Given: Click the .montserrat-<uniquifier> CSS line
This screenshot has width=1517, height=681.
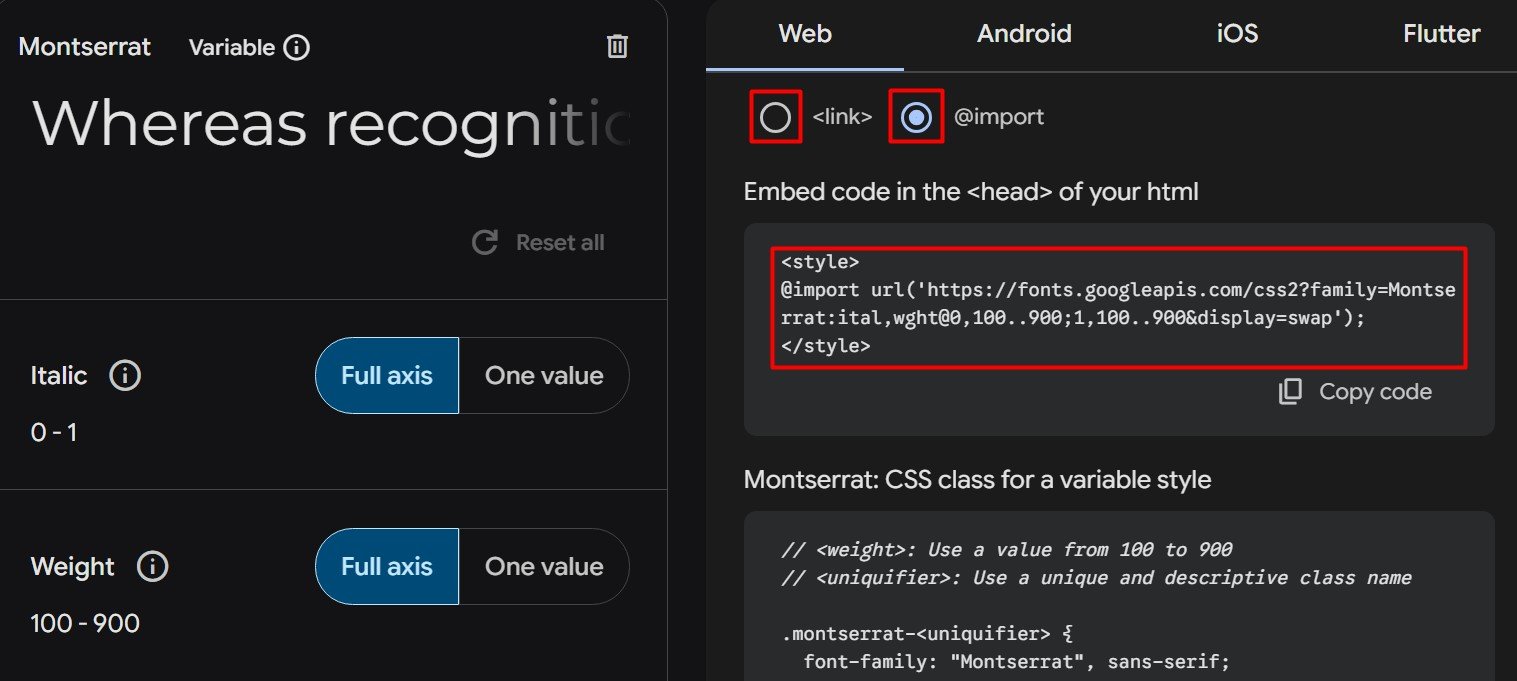Looking at the screenshot, I should coord(927,634).
